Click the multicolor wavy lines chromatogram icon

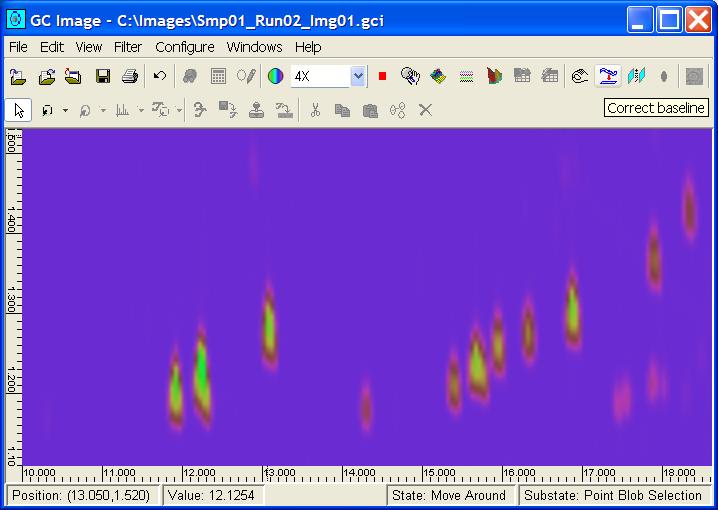(466, 76)
